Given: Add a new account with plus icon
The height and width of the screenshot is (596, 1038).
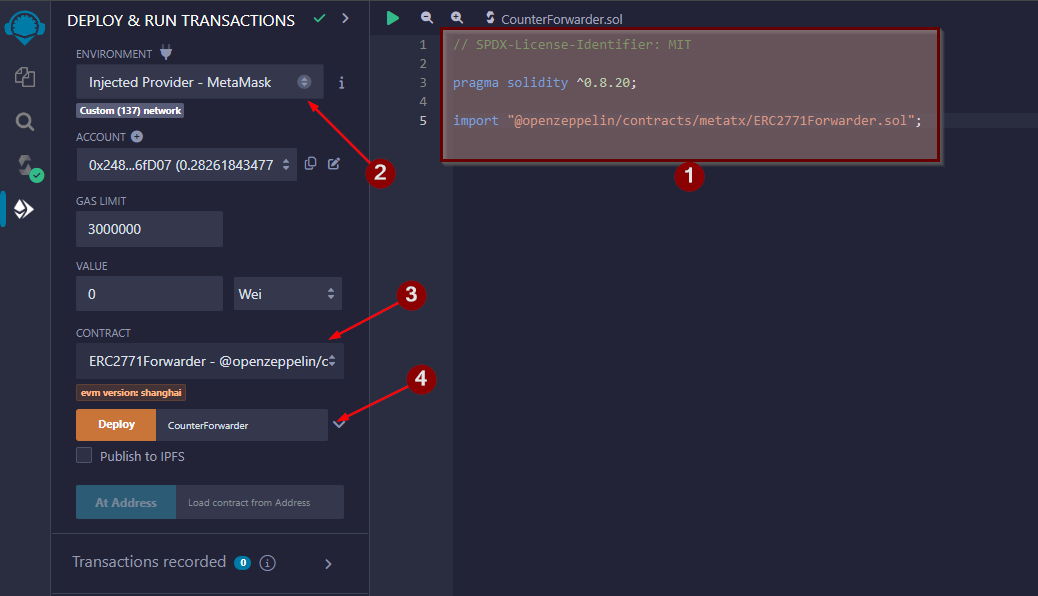Looking at the screenshot, I should click(x=137, y=137).
